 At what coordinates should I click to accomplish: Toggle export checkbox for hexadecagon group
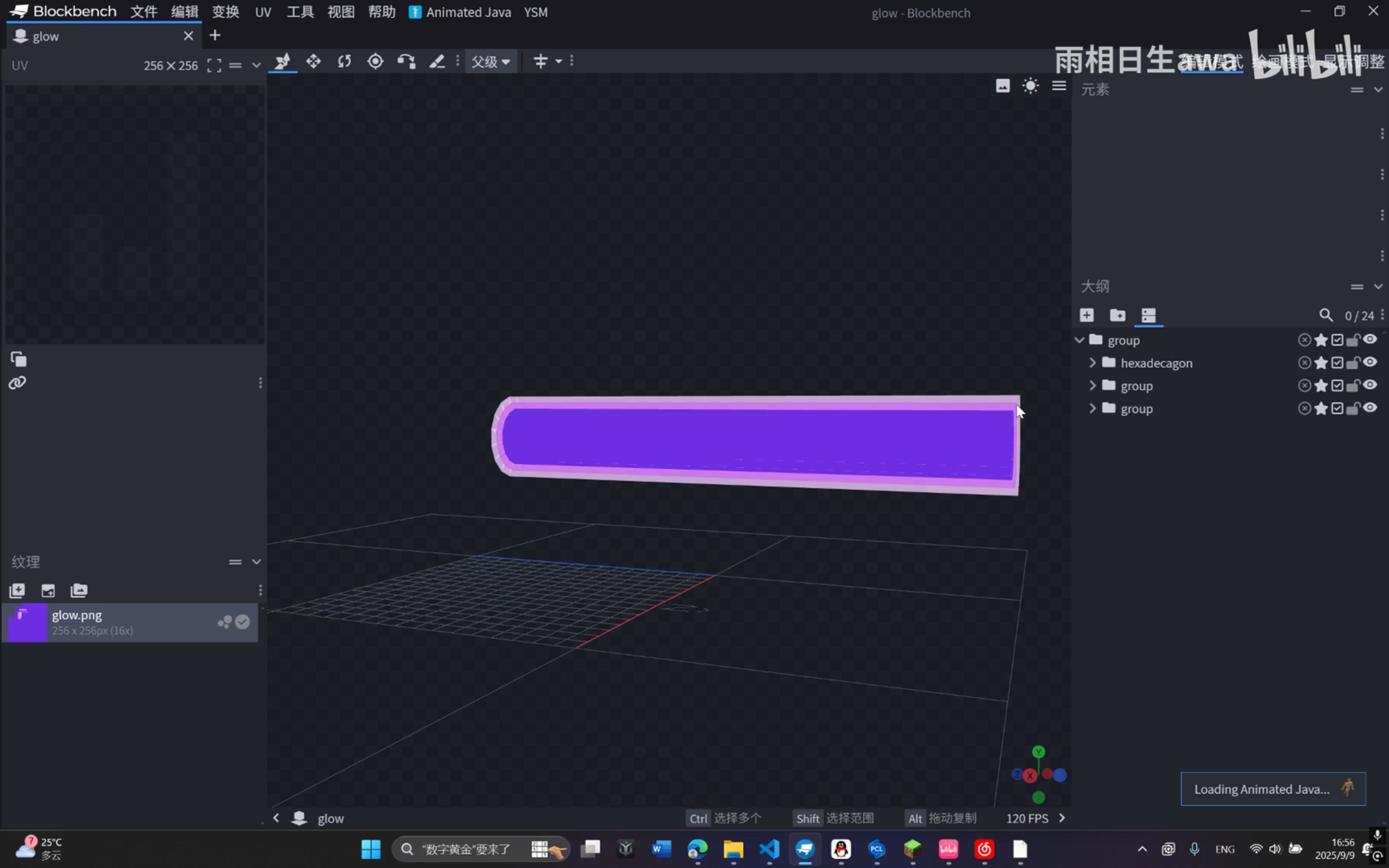click(x=1337, y=363)
